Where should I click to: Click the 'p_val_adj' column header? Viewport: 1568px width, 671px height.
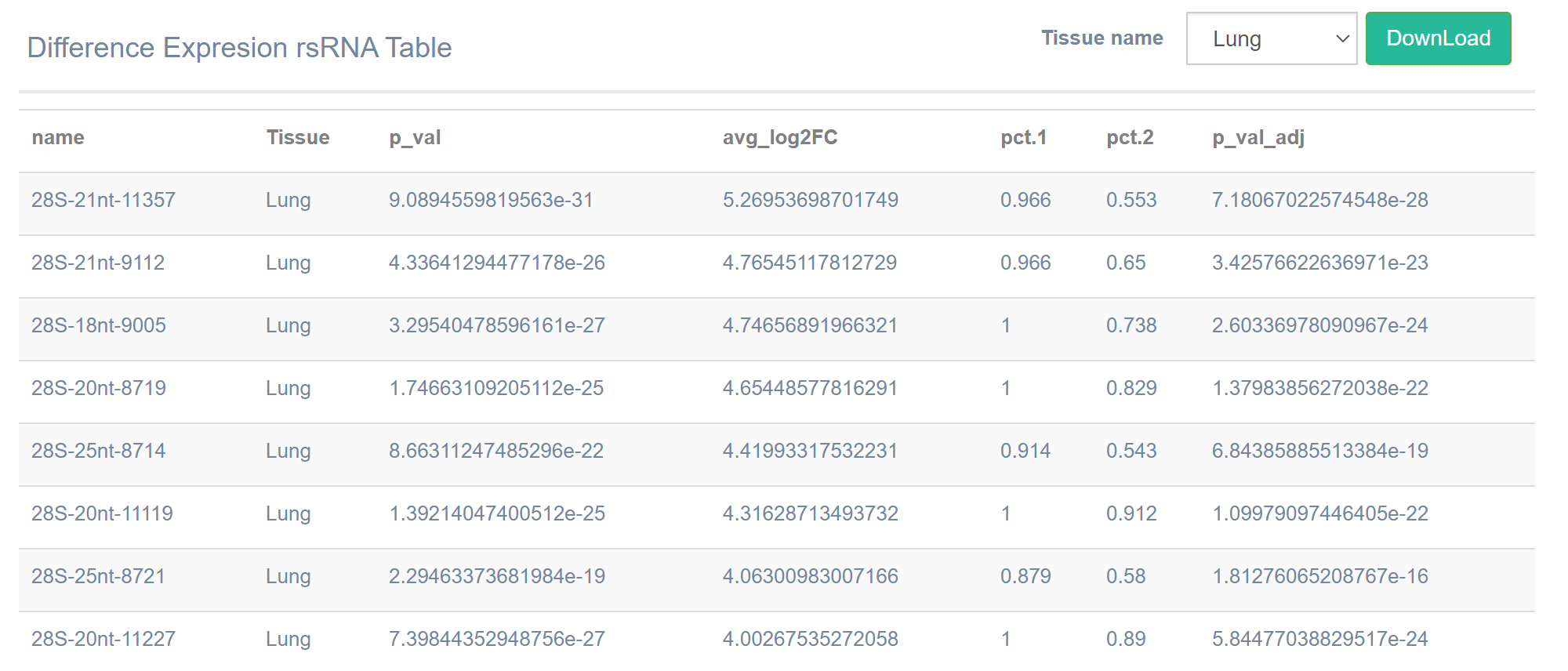tap(1258, 138)
